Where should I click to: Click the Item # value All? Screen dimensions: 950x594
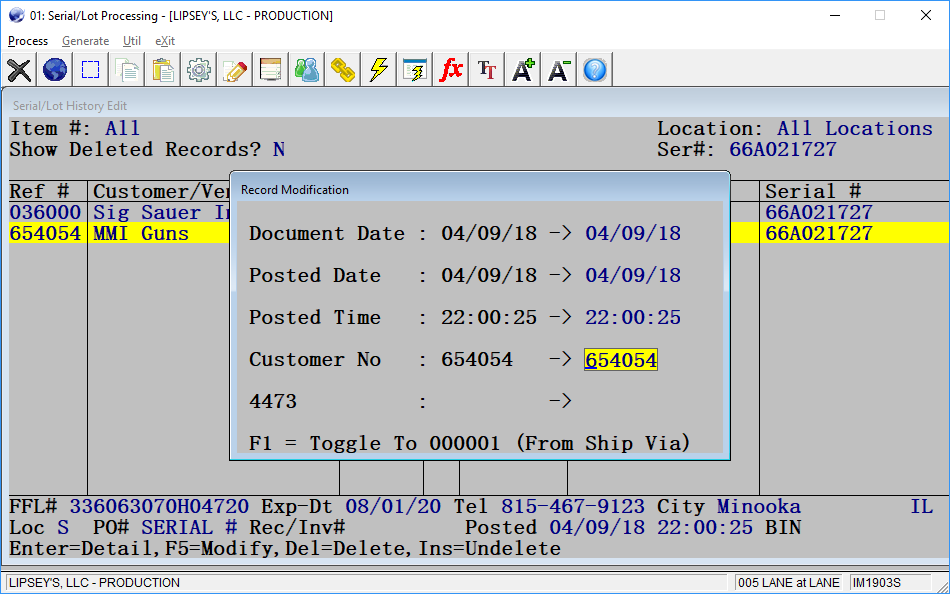pyautogui.click(x=122, y=128)
